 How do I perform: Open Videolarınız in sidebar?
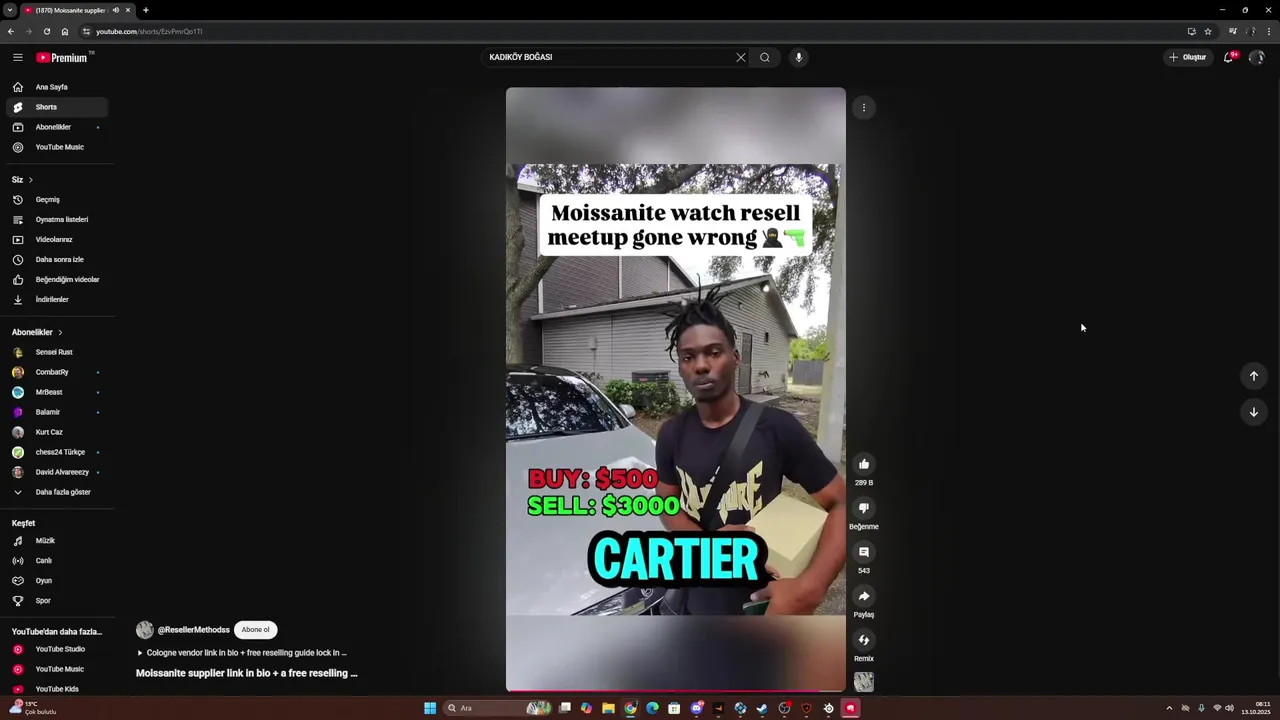(x=56, y=239)
